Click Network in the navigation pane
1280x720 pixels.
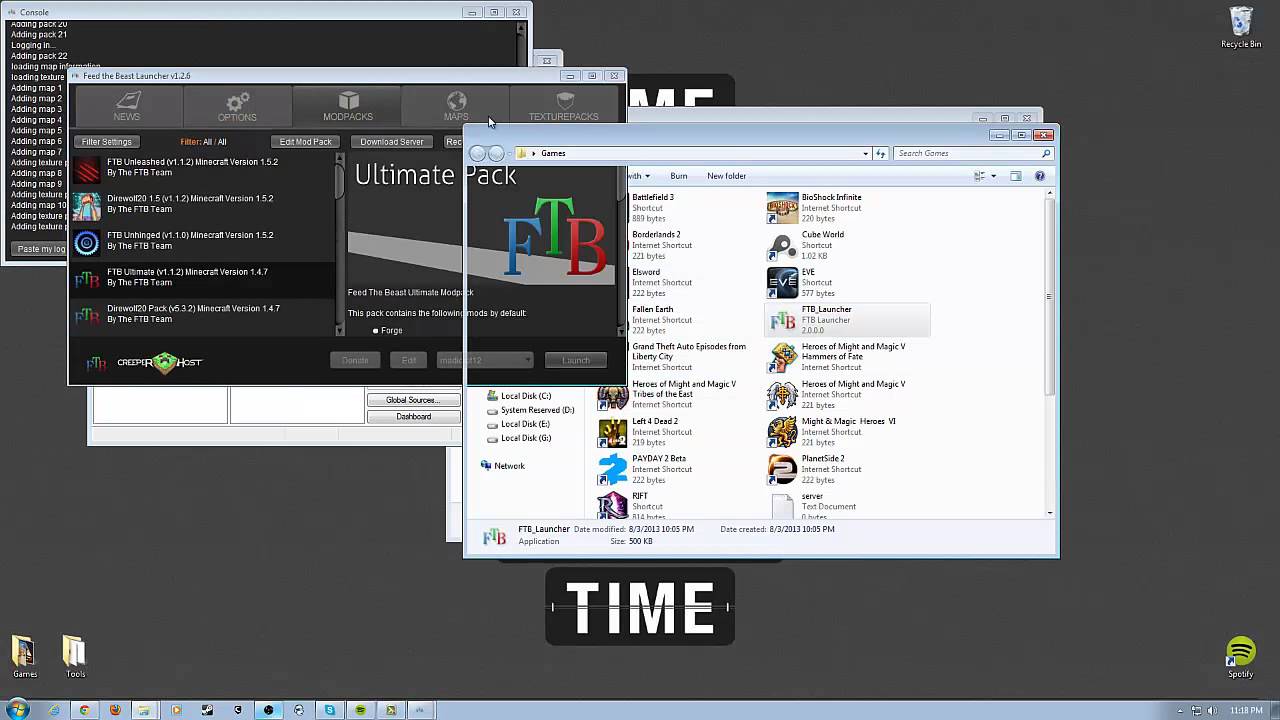click(x=502, y=466)
